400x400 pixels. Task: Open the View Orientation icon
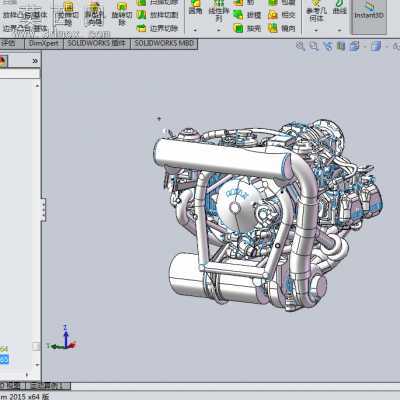pyautogui.click(x=355, y=46)
